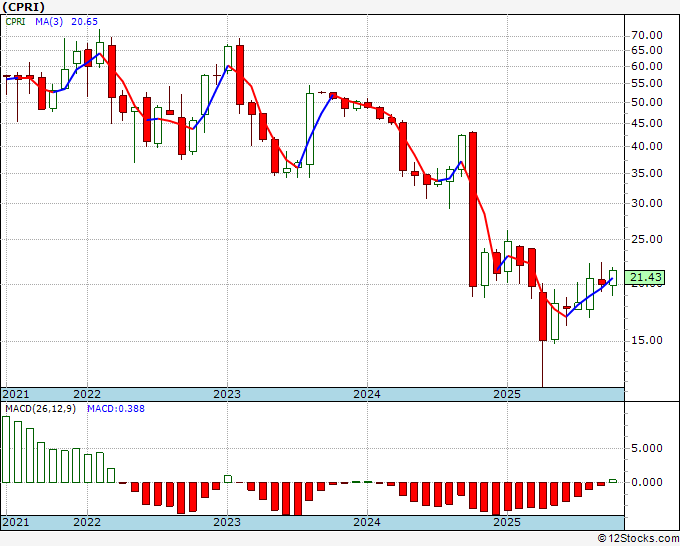Viewport: 680px width, 546px height.
Task: Click 2024 on the MACD timeline
Action: pos(367,522)
